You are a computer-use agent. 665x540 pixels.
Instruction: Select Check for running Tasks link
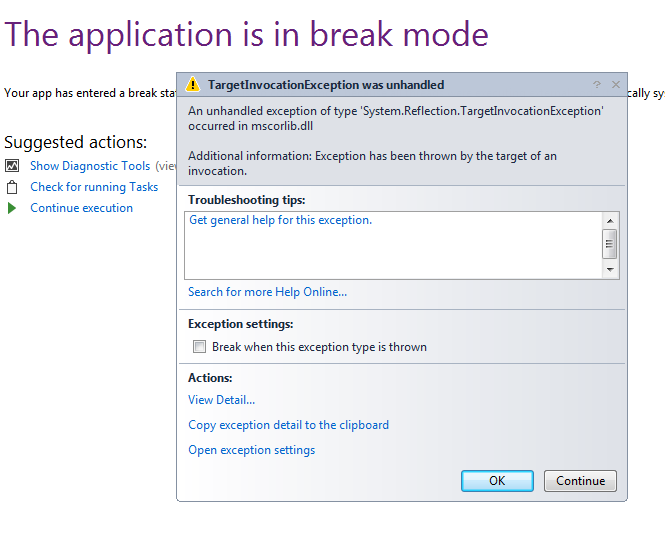click(x=94, y=187)
